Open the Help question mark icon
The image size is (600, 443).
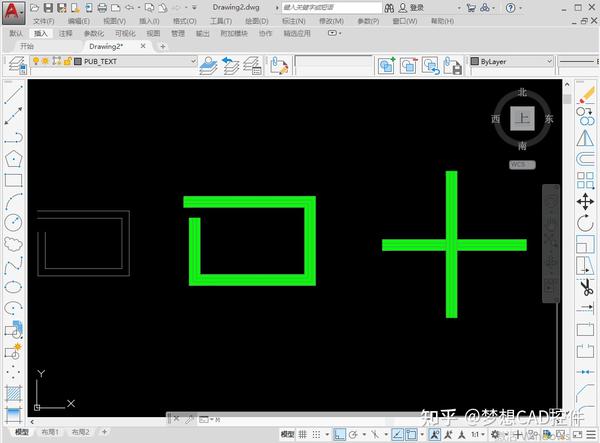click(510, 8)
